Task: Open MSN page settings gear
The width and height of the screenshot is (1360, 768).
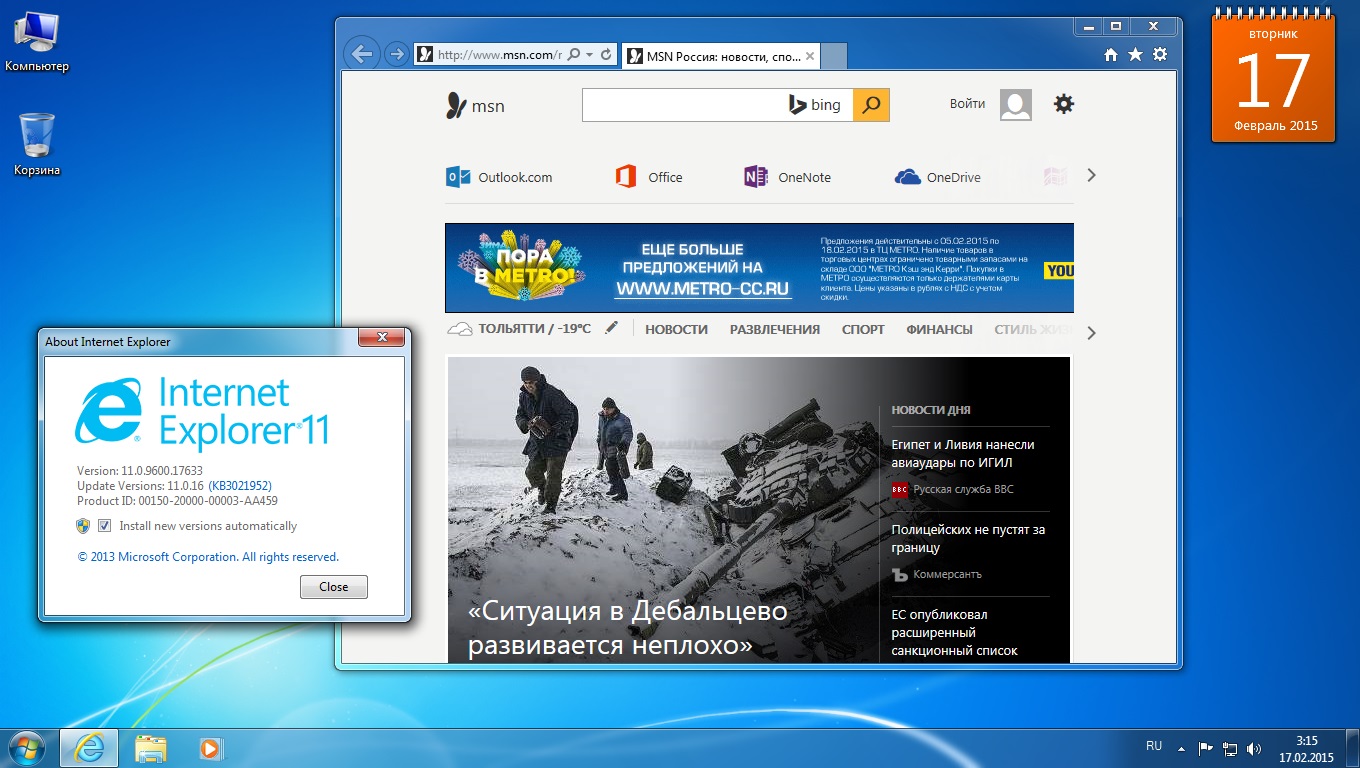Action: coord(1064,104)
